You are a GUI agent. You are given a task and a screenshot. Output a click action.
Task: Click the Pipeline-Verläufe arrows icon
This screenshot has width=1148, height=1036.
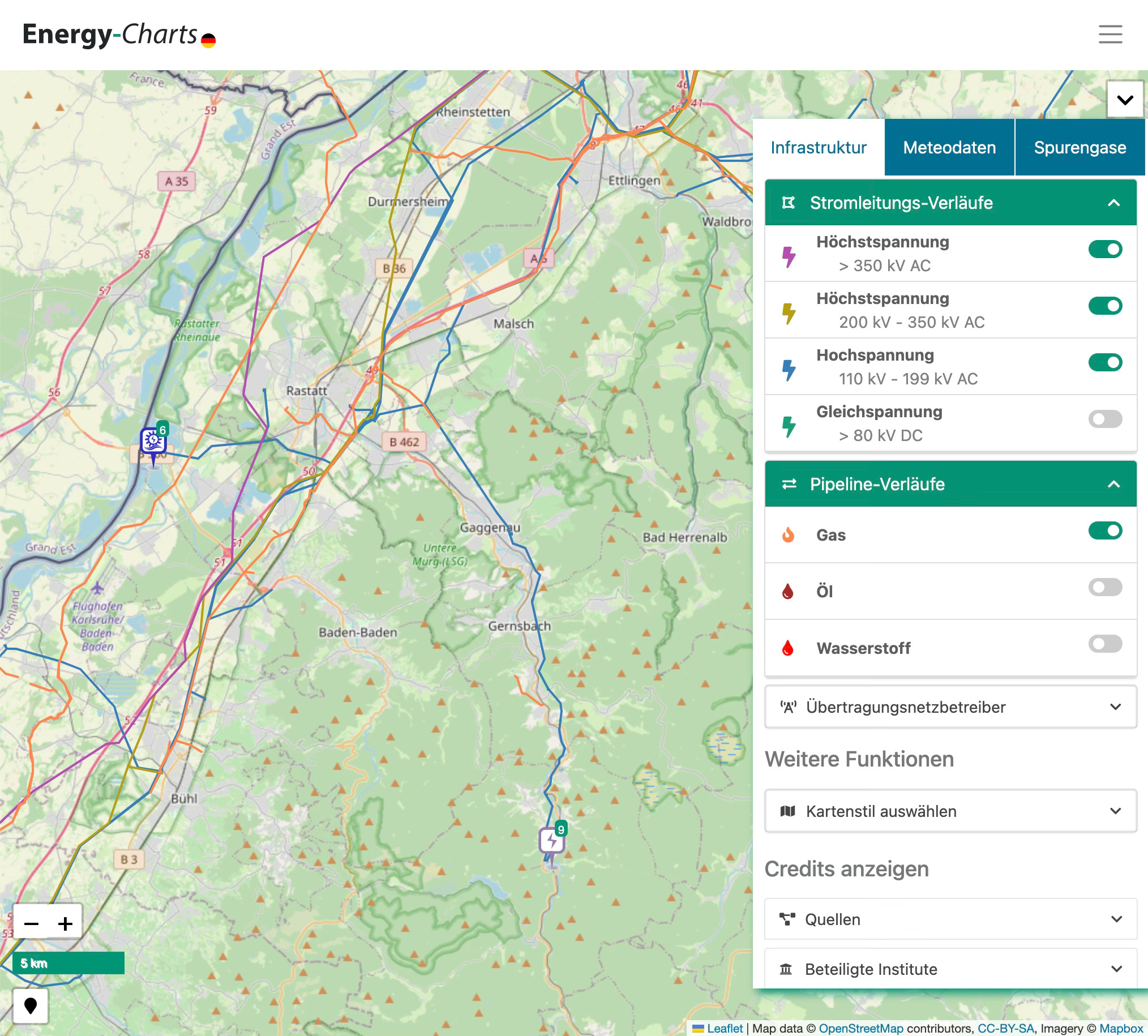[789, 485]
